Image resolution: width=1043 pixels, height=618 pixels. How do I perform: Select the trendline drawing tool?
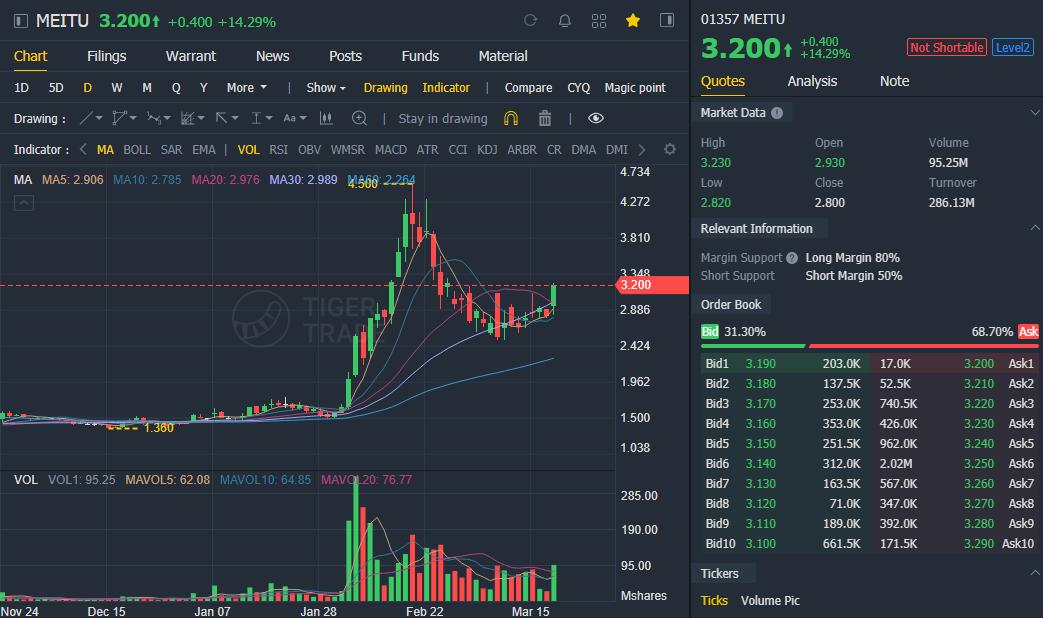point(85,118)
